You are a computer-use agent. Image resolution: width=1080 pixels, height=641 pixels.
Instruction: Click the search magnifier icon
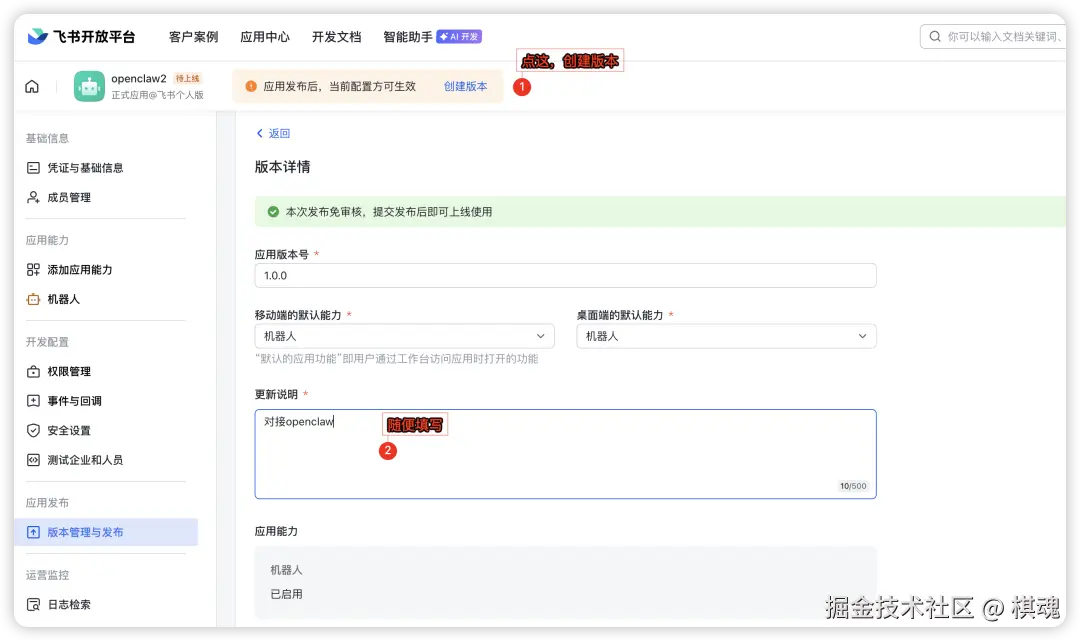coord(935,36)
